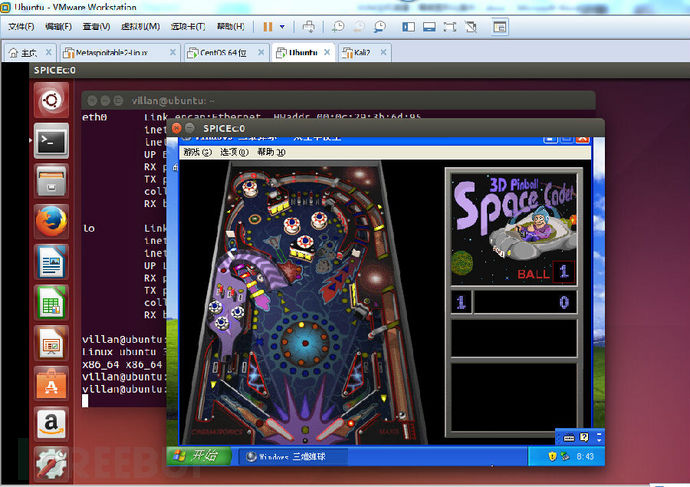Open pinball 帮助(H) menu

tap(271, 152)
